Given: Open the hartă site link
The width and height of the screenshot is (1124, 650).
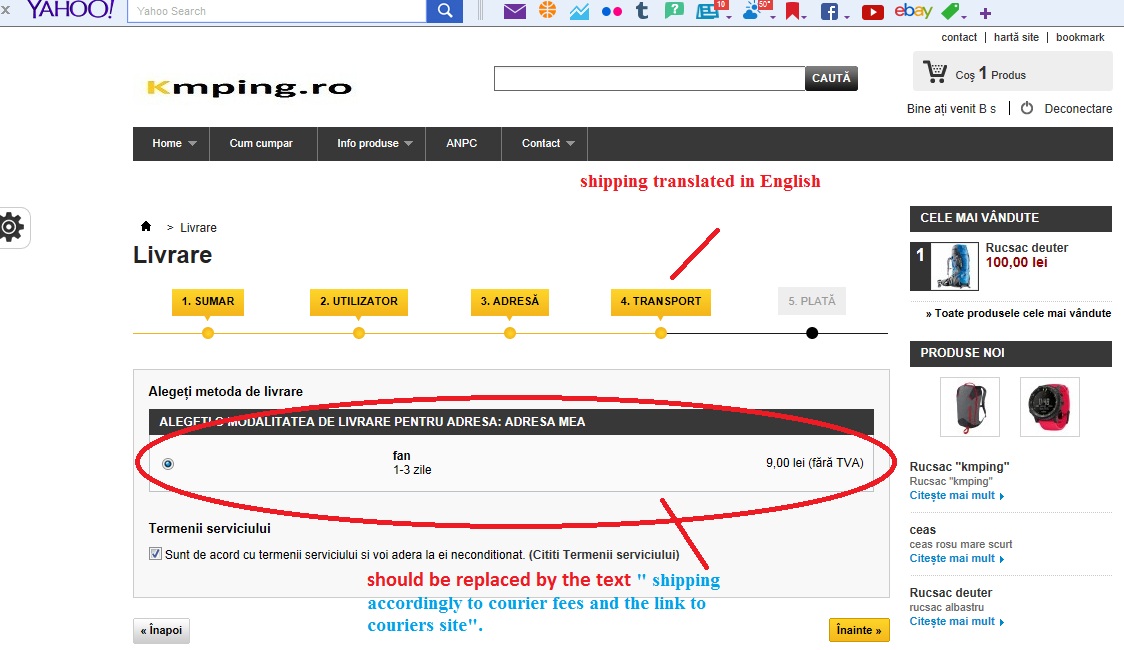Looking at the screenshot, I should (x=1016, y=37).
